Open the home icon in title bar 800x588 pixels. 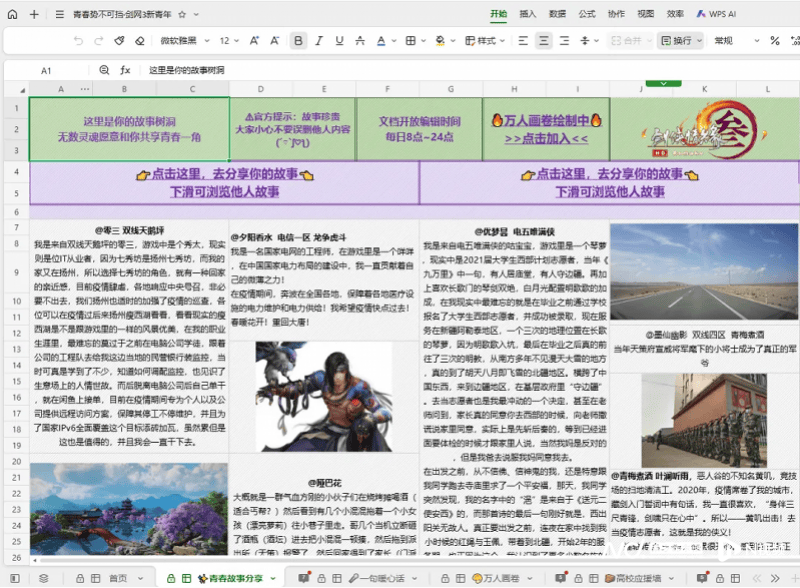[11, 15]
